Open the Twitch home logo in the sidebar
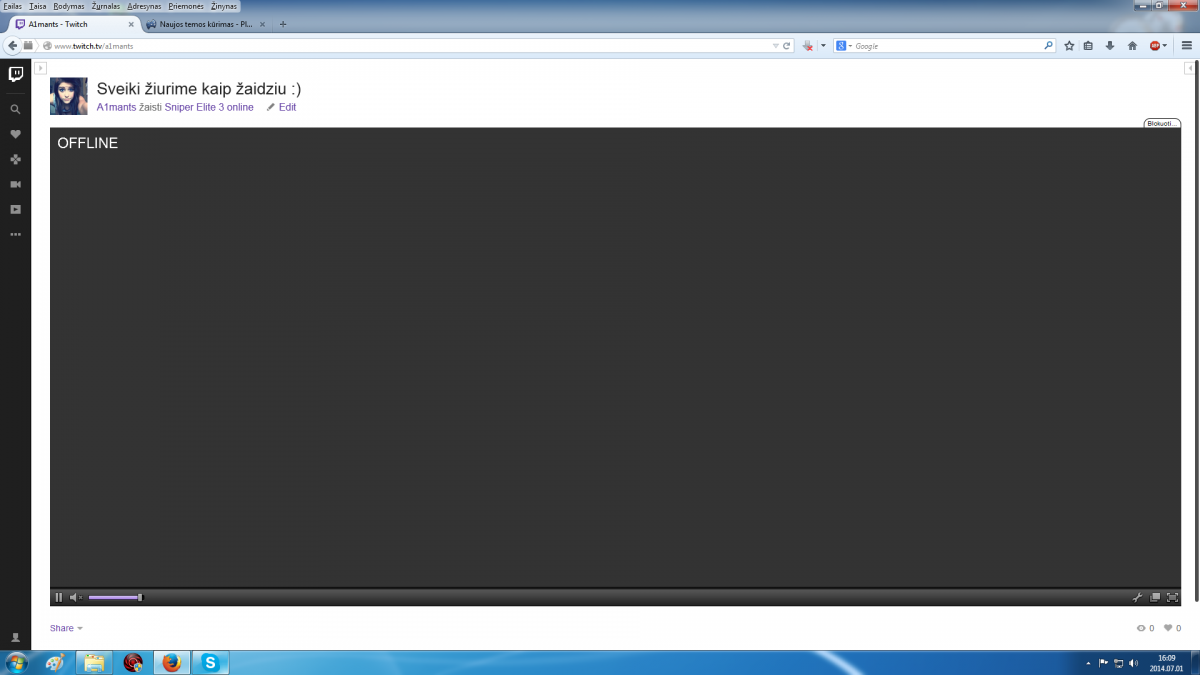The width and height of the screenshot is (1200, 675). tap(15, 74)
